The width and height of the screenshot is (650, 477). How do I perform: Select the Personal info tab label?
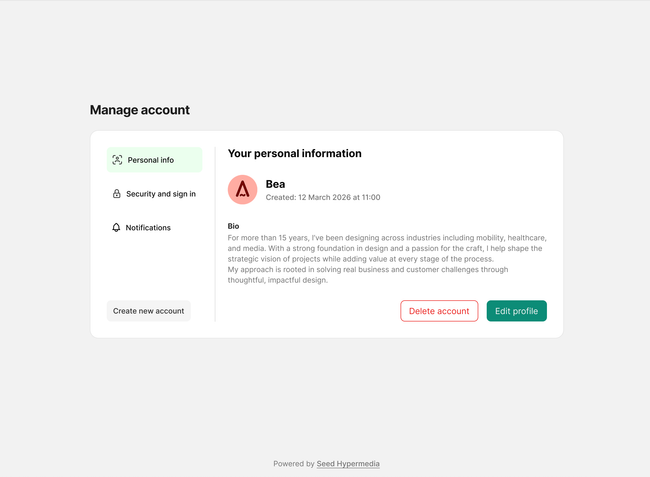click(151, 160)
